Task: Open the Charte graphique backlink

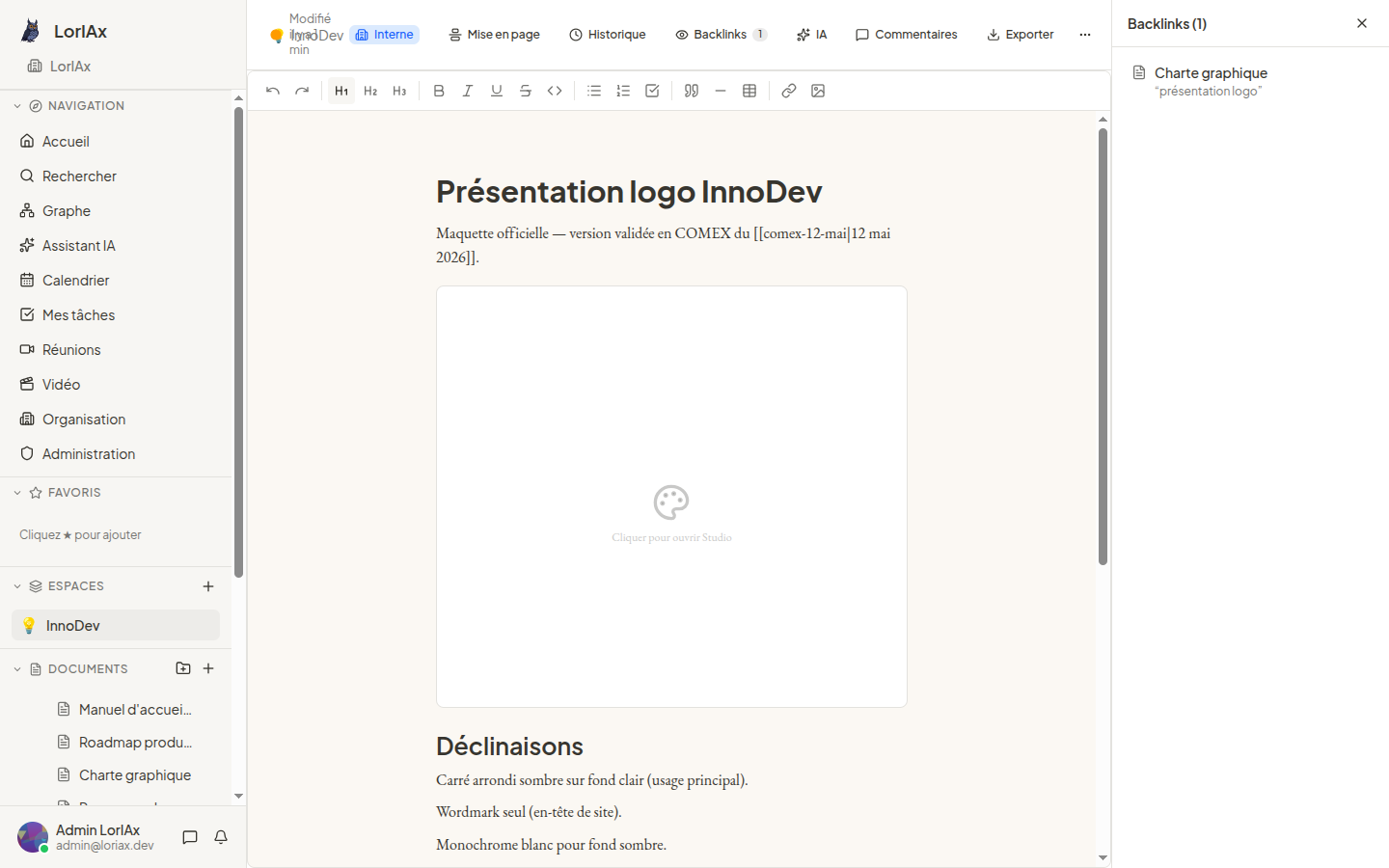Action: (1250, 81)
